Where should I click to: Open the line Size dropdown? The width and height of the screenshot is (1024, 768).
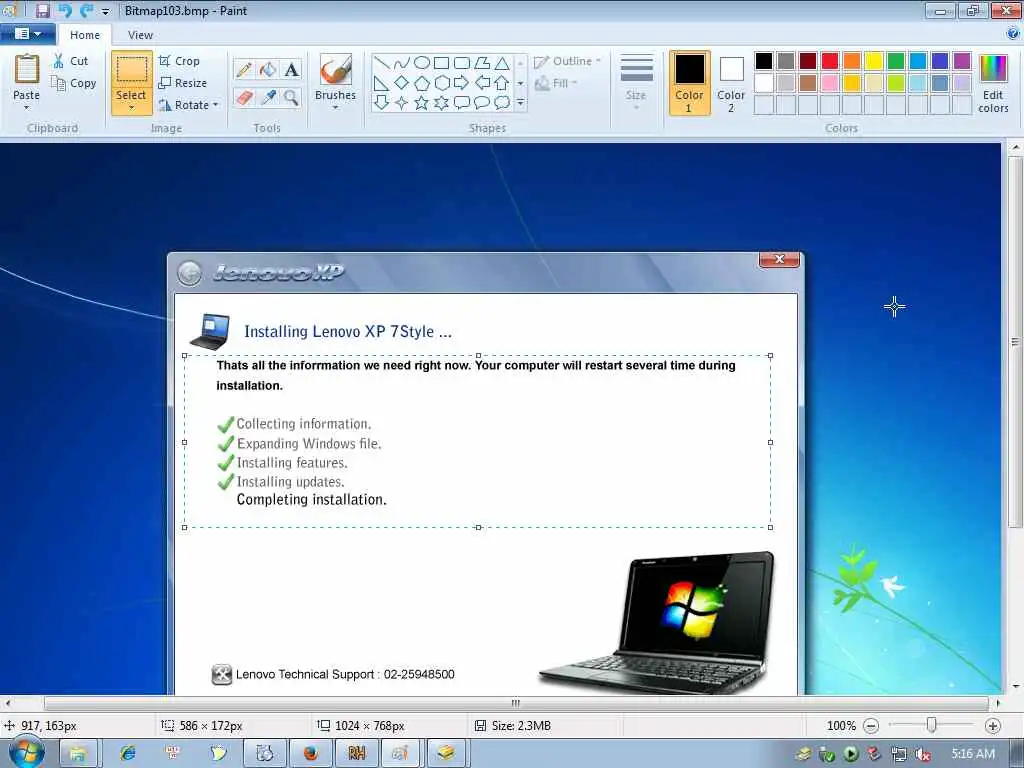(x=636, y=83)
